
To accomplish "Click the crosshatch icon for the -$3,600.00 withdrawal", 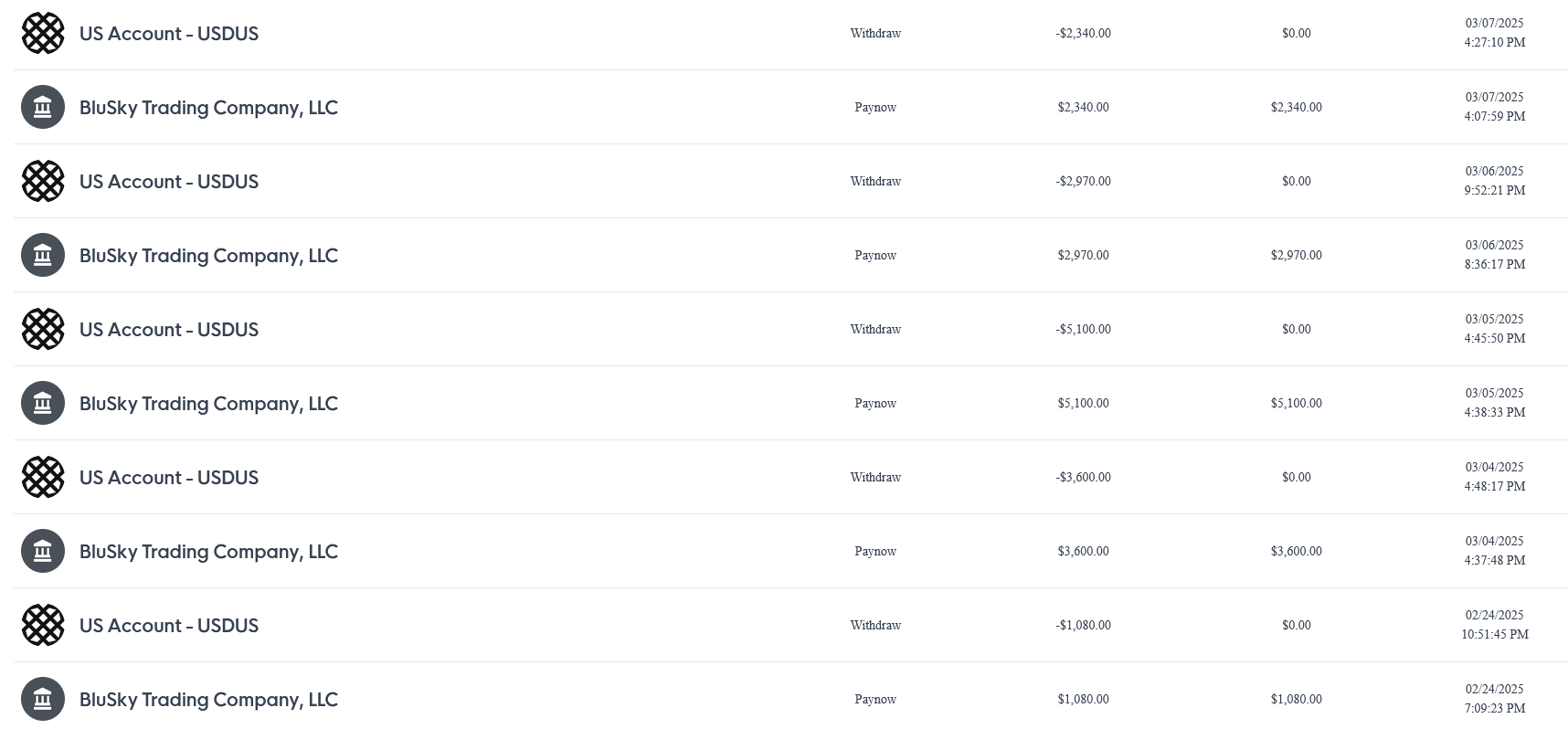I will click(43, 477).
